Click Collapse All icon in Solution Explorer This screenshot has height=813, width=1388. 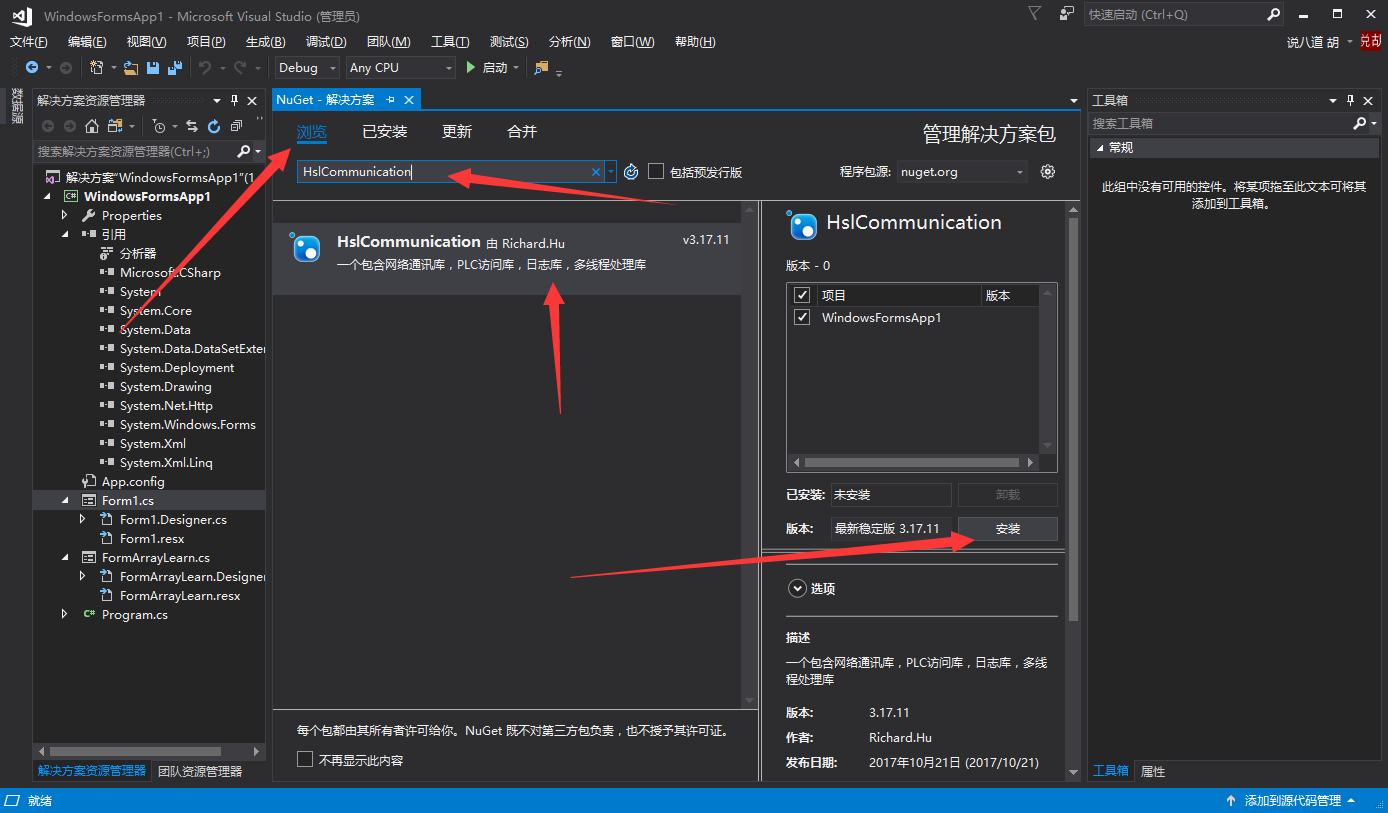coord(236,126)
